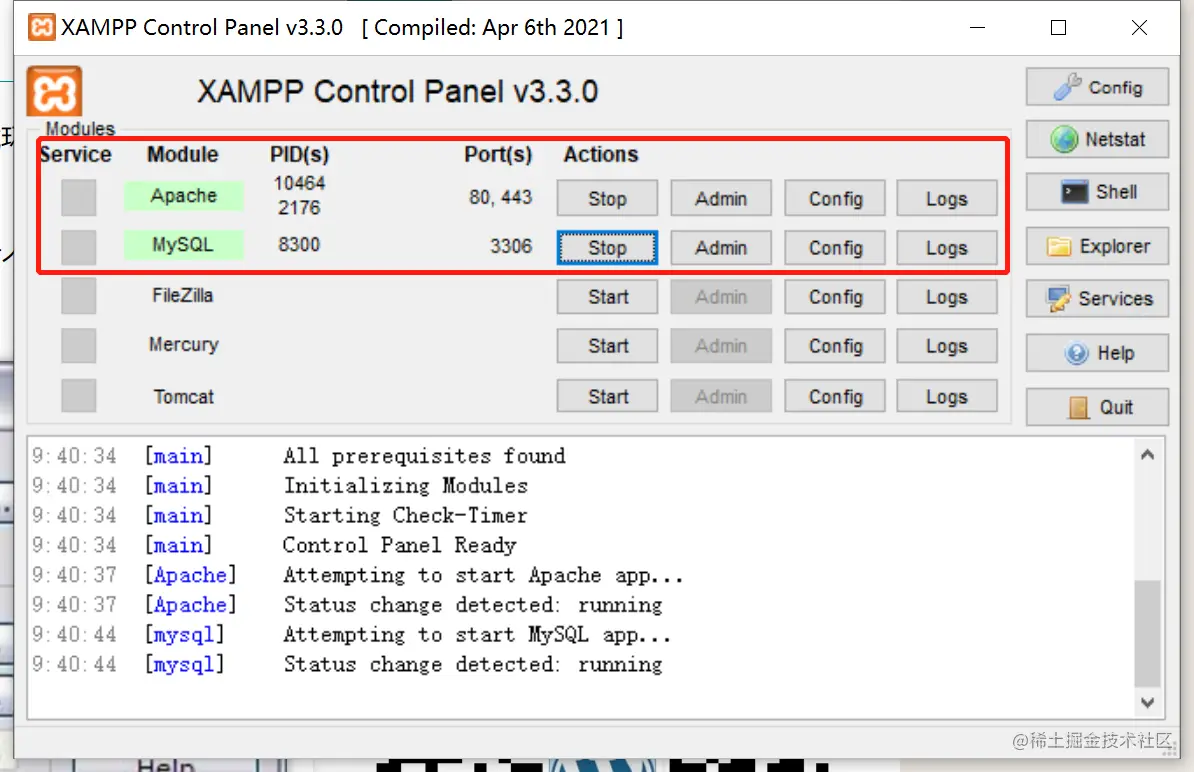Click the FileZilla module name
The image size is (1194, 772).
pyautogui.click(x=183, y=295)
